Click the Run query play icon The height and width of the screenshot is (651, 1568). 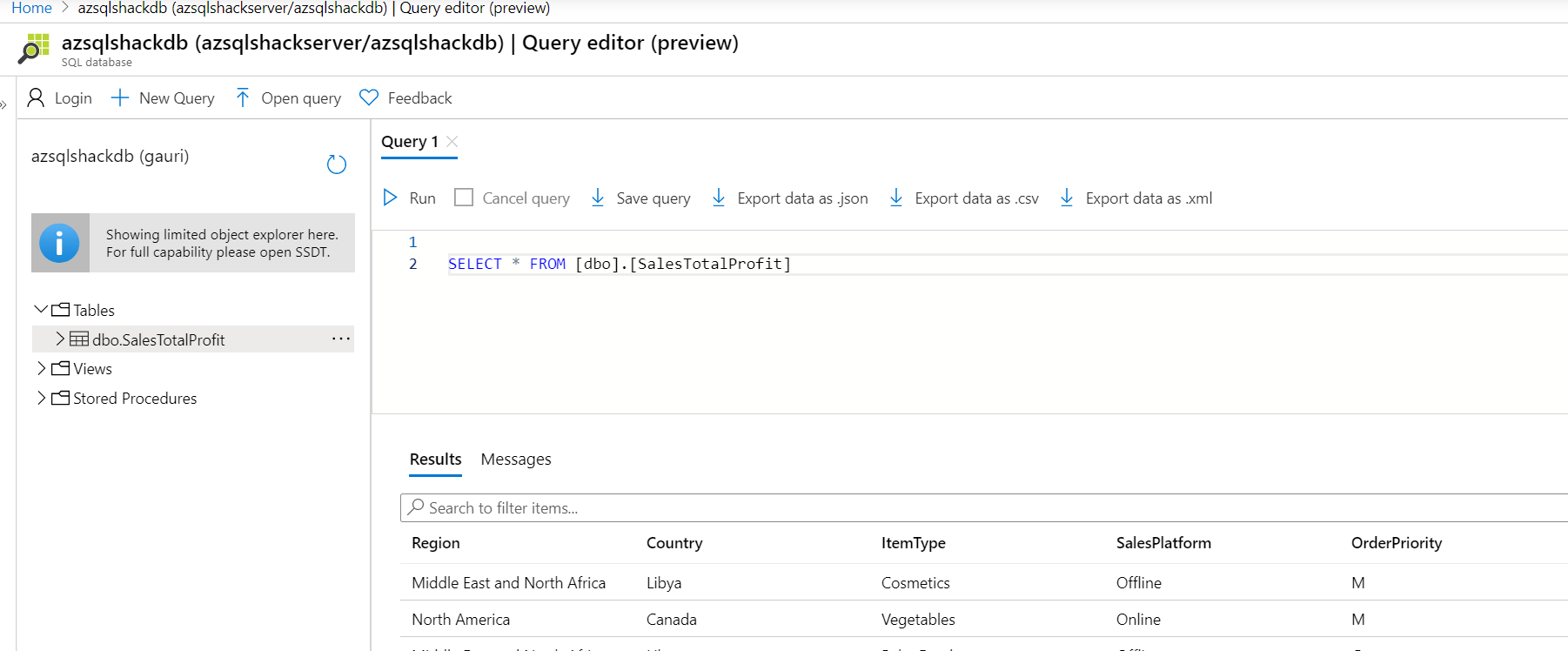[x=391, y=198]
